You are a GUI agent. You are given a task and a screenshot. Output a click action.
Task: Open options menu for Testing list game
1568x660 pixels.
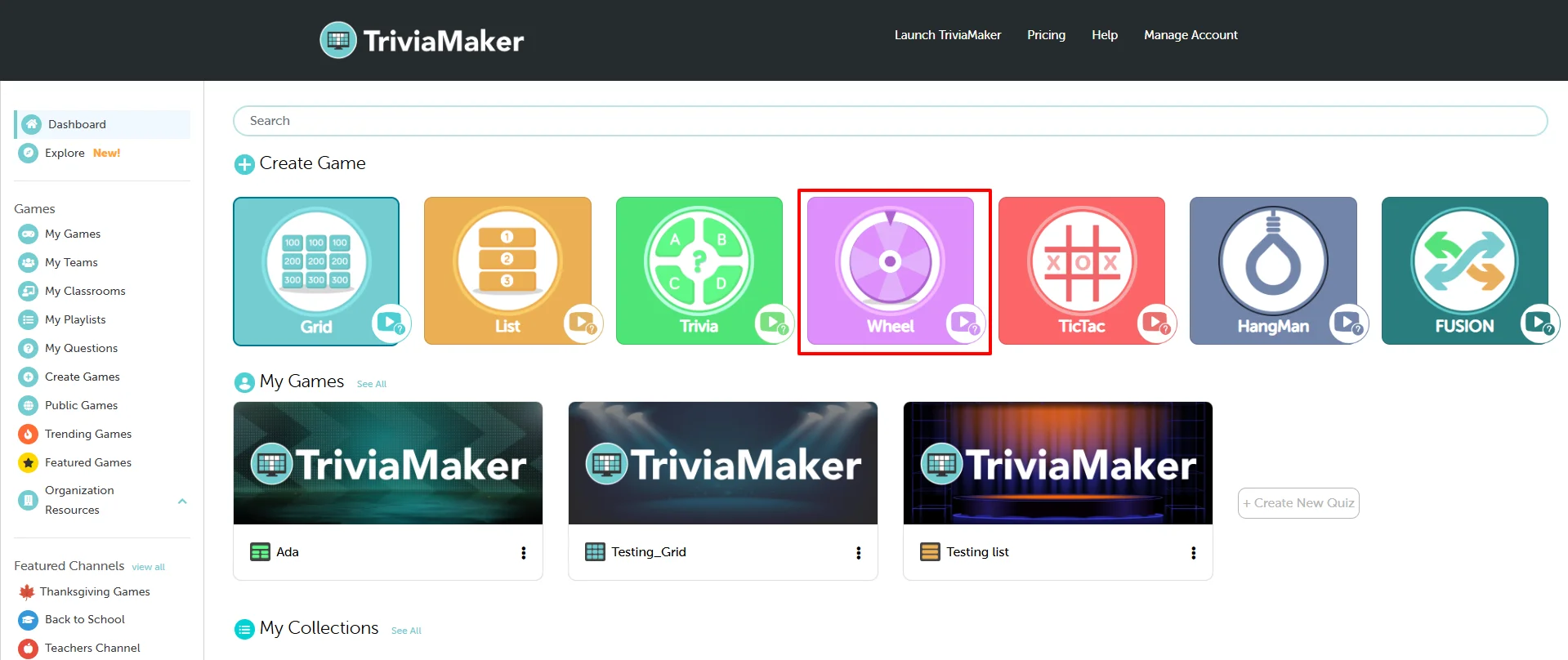tap(1194, 553)
